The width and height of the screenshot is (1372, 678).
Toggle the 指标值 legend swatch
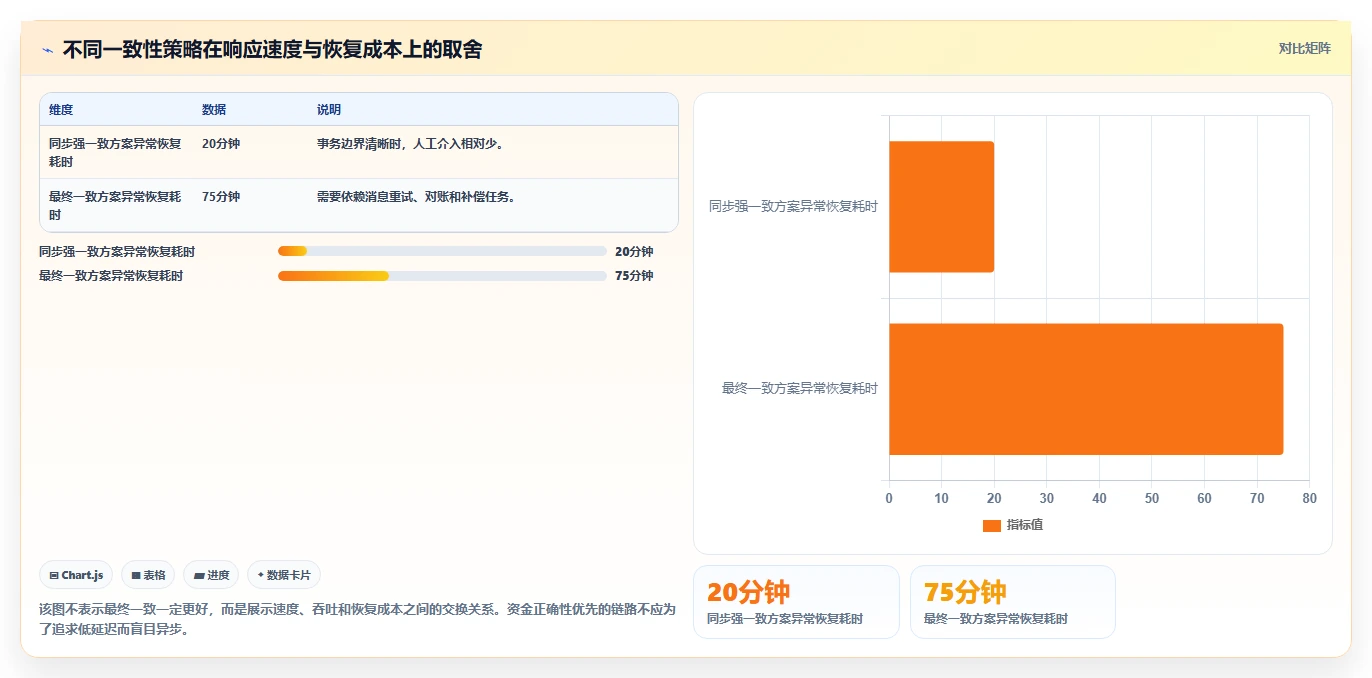(992, 525)
